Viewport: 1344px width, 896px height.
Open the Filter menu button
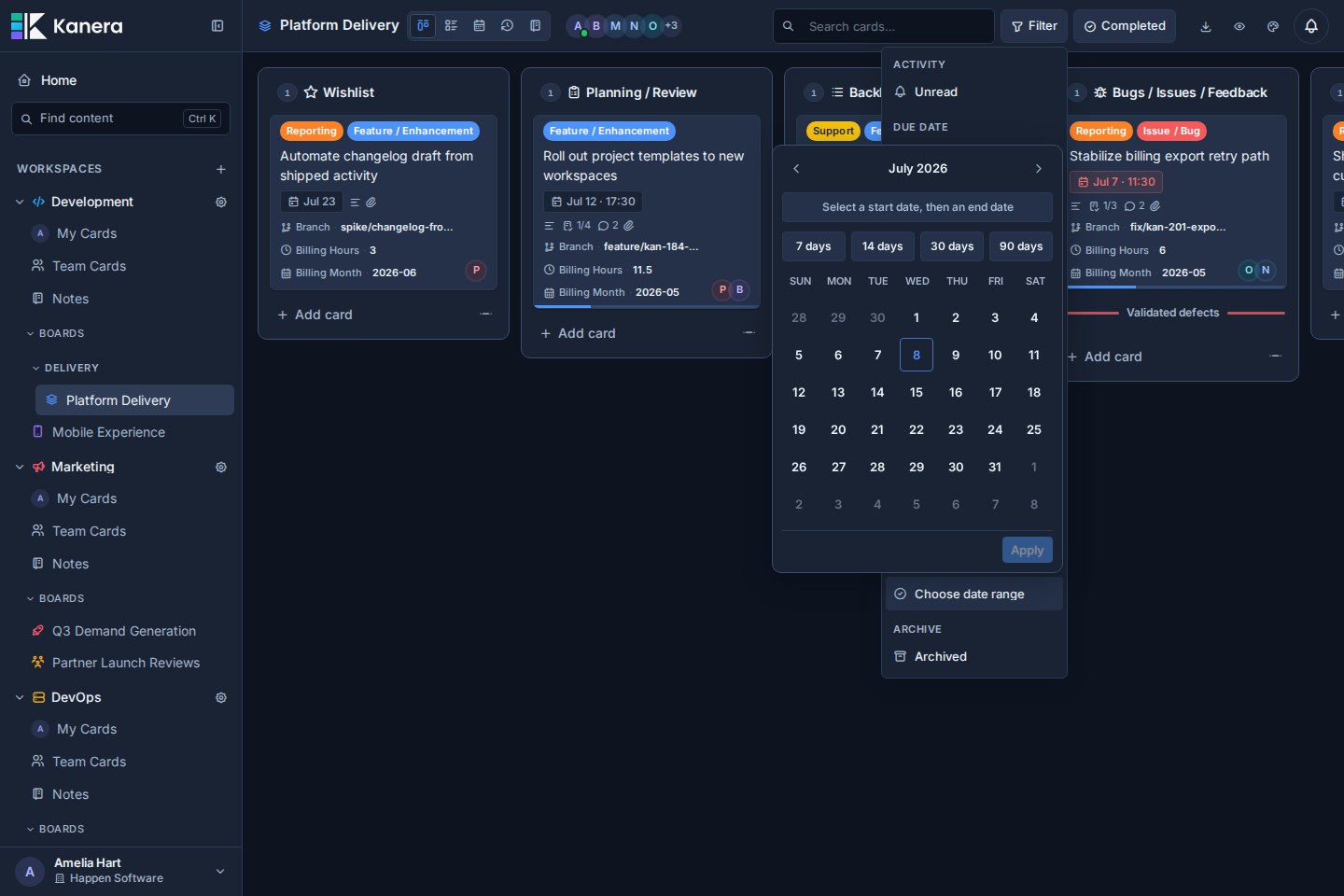[1034, 26]
